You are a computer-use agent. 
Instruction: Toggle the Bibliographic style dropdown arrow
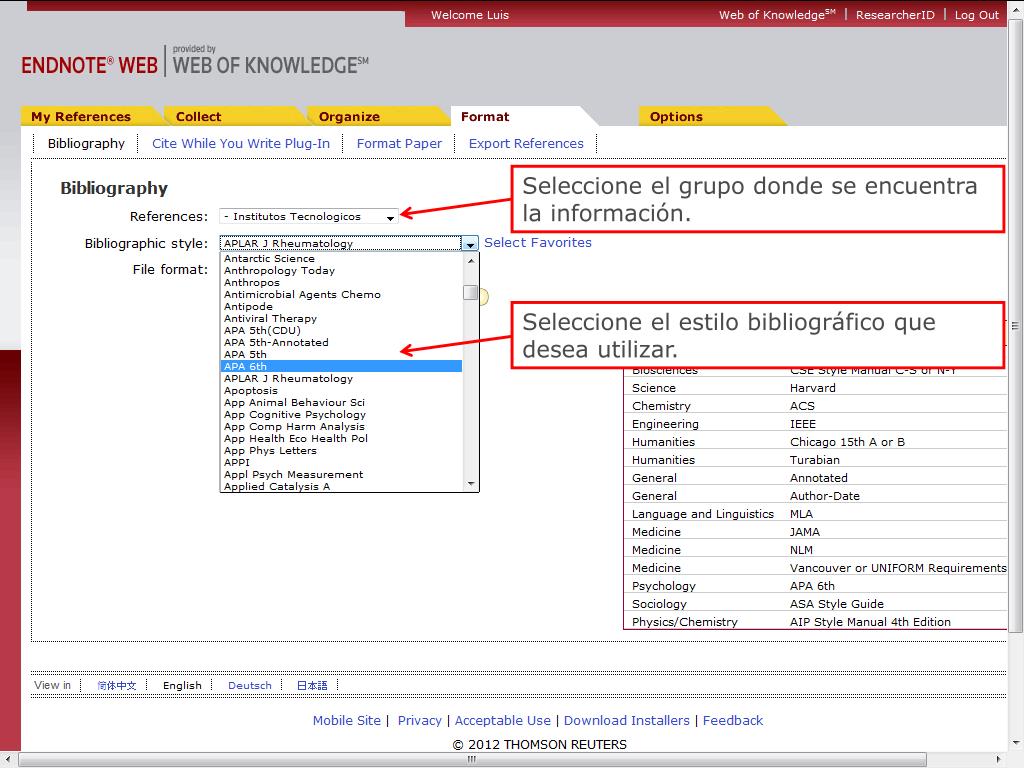point(470,244)
